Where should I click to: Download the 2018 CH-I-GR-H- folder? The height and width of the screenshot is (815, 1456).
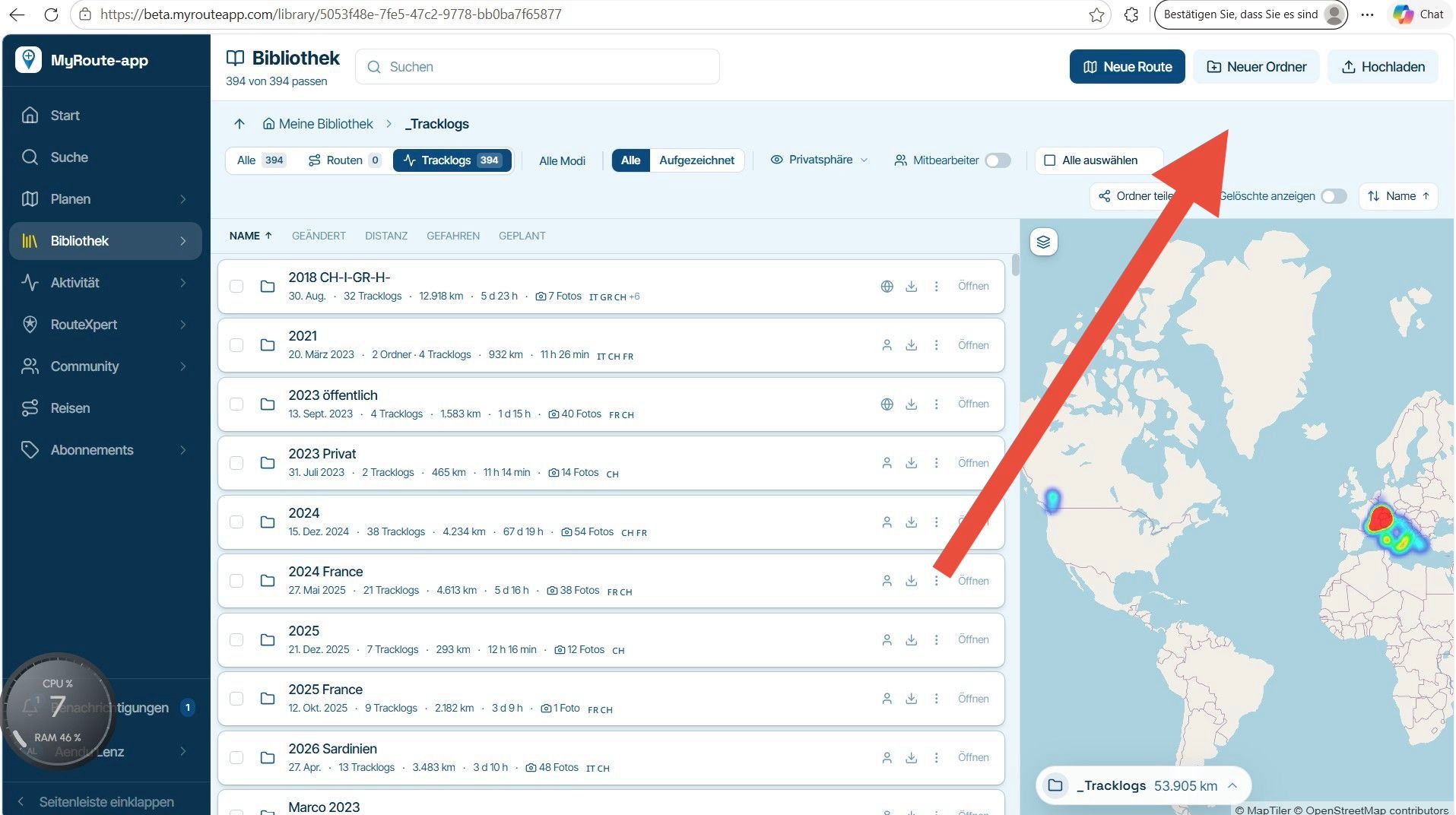point(911,287)
